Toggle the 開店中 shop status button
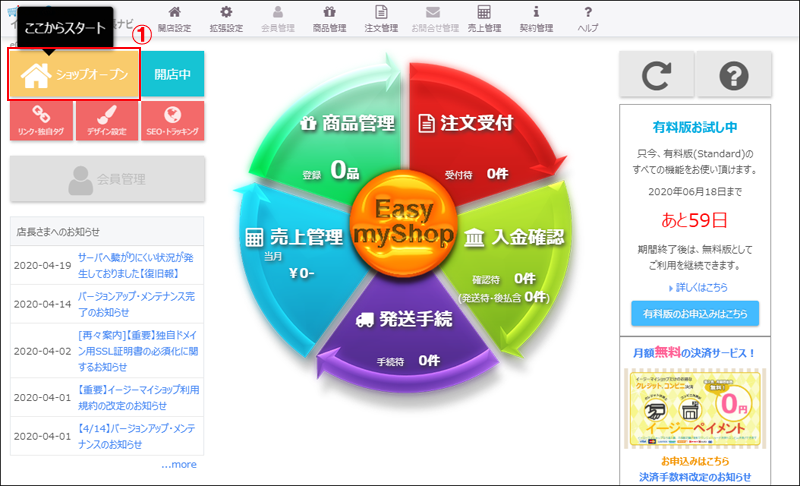 click(x=172, y=74)
